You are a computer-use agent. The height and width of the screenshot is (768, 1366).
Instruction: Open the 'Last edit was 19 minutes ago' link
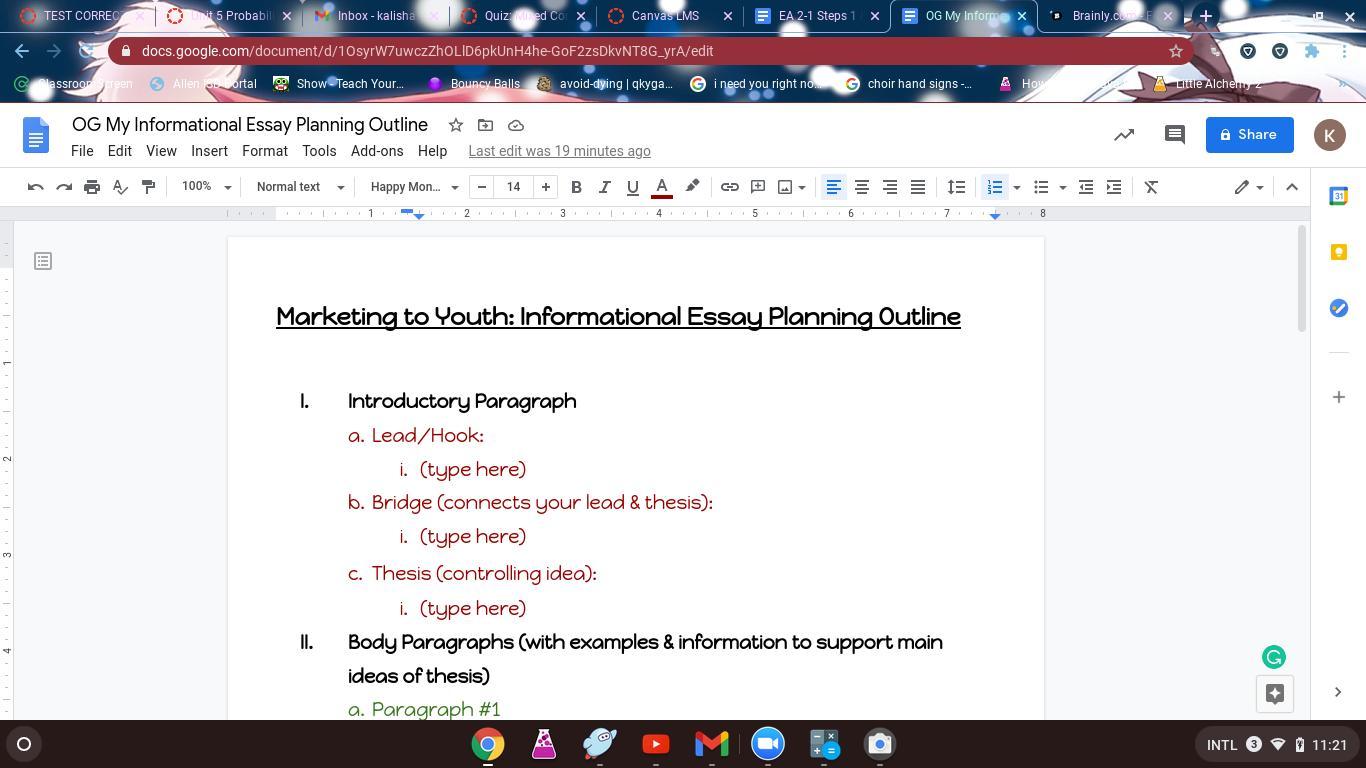[x=559, y=151]
